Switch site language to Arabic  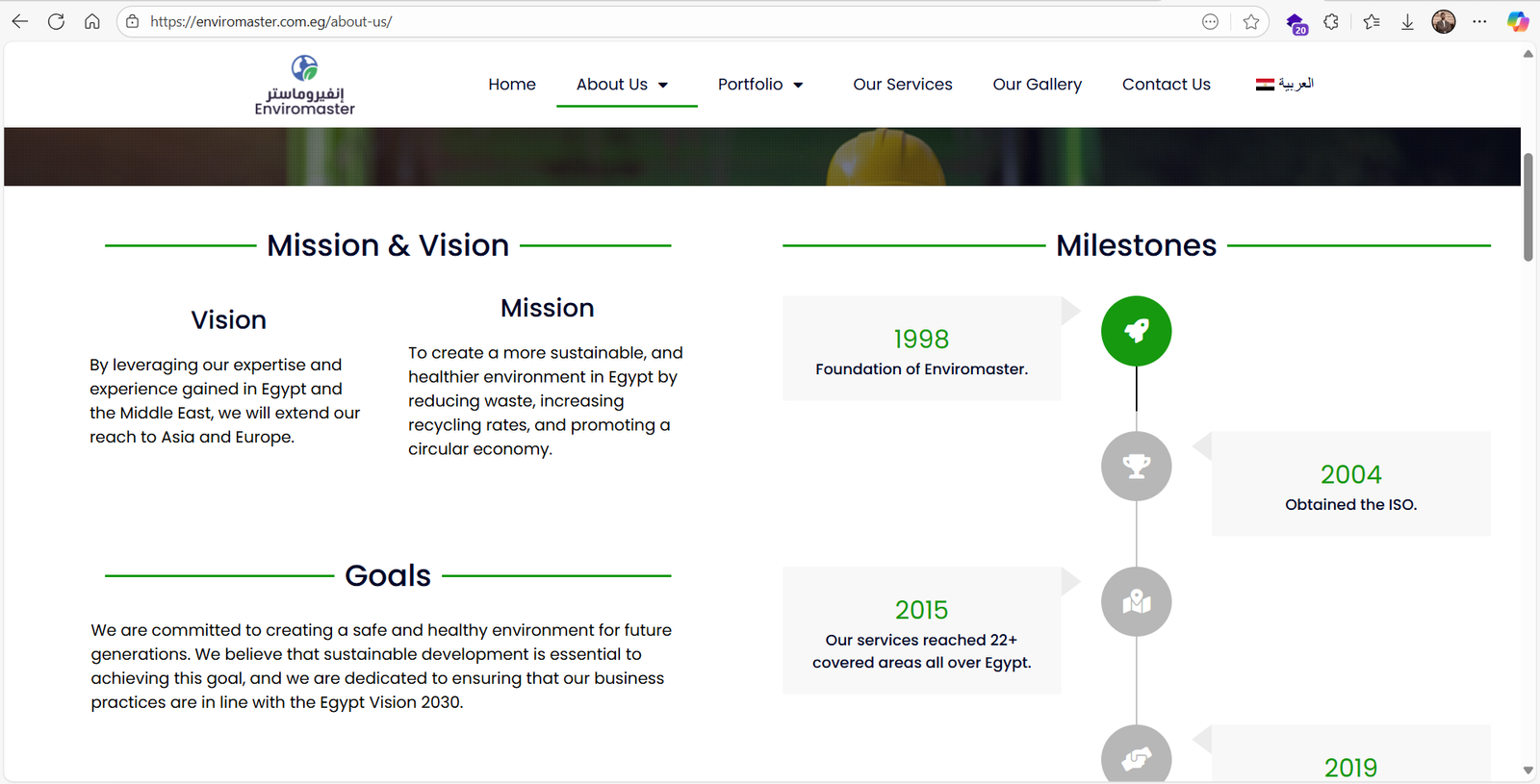(1284, 85)
